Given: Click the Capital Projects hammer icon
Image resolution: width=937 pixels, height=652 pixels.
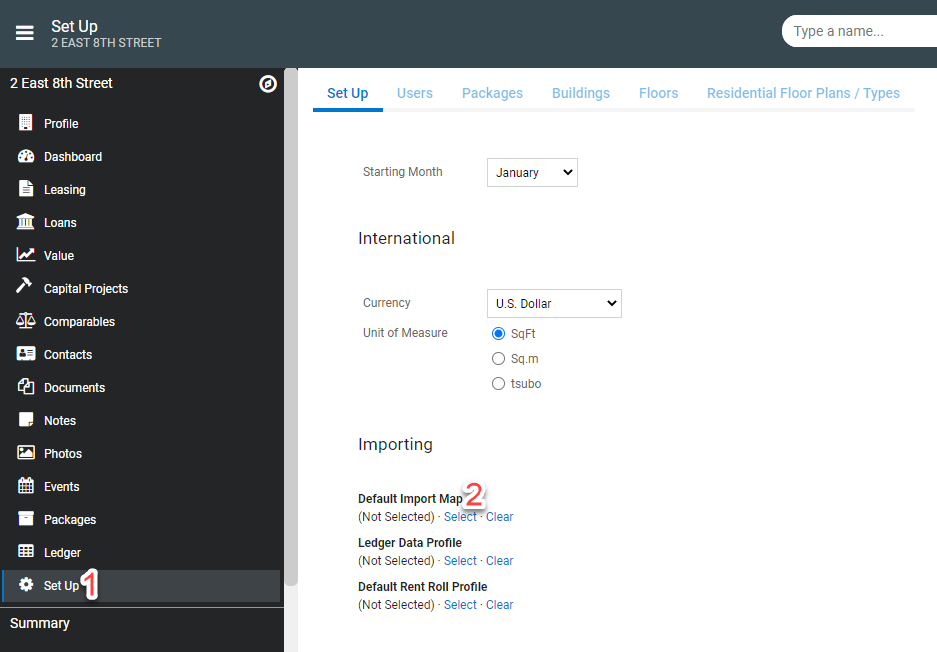Looking at the screenshot, I should tap(24, 286).
